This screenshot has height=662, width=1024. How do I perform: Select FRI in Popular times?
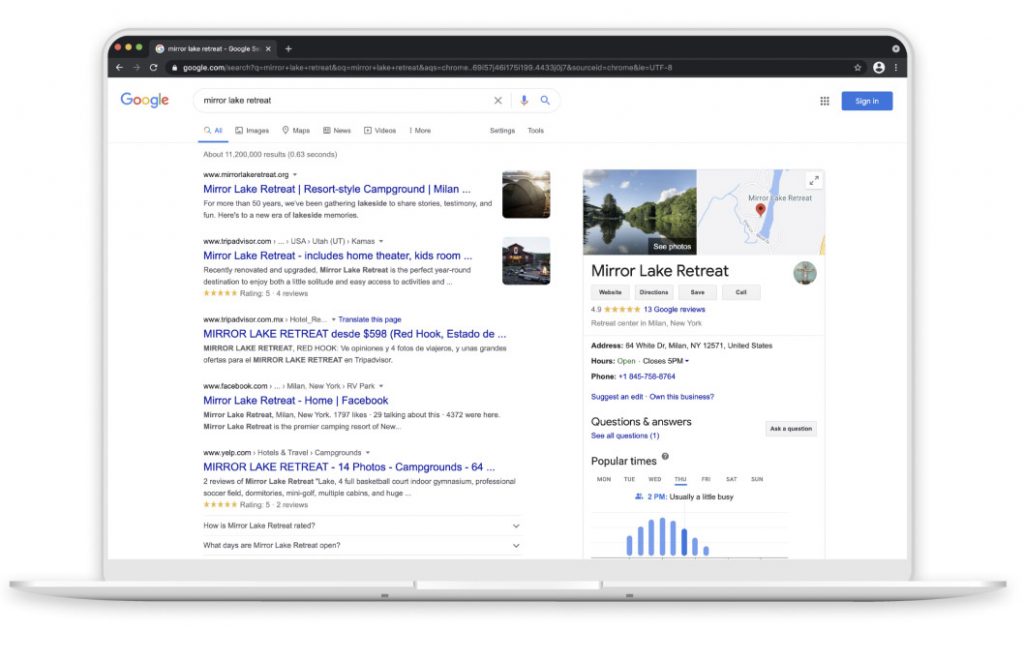[706, 480]
